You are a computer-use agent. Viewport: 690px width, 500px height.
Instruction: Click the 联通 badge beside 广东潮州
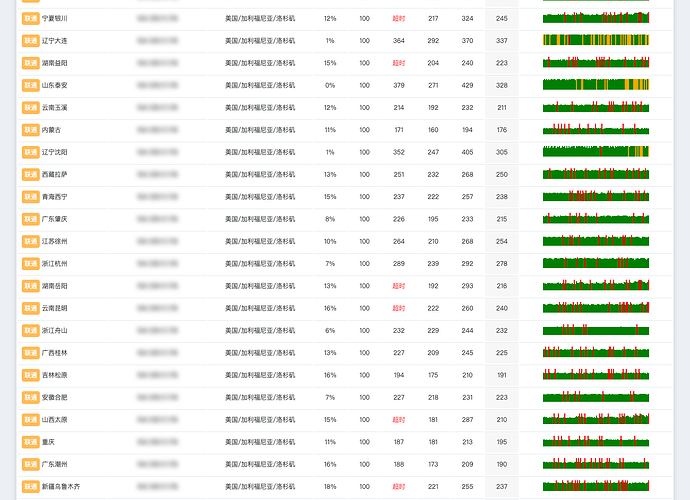tap(30, 464)
